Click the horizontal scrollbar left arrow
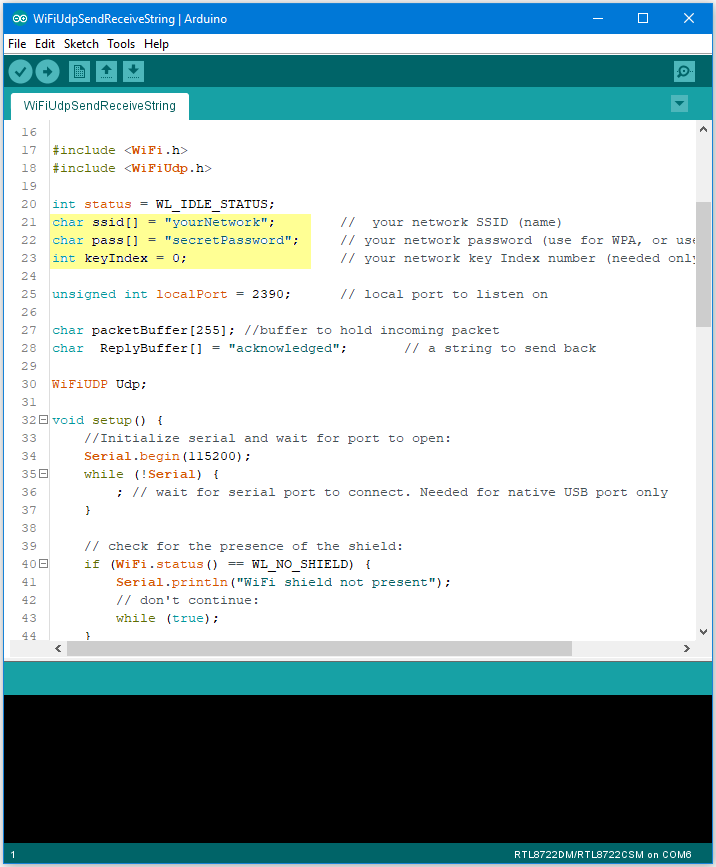The image size is (716, 867). (58, 648)
